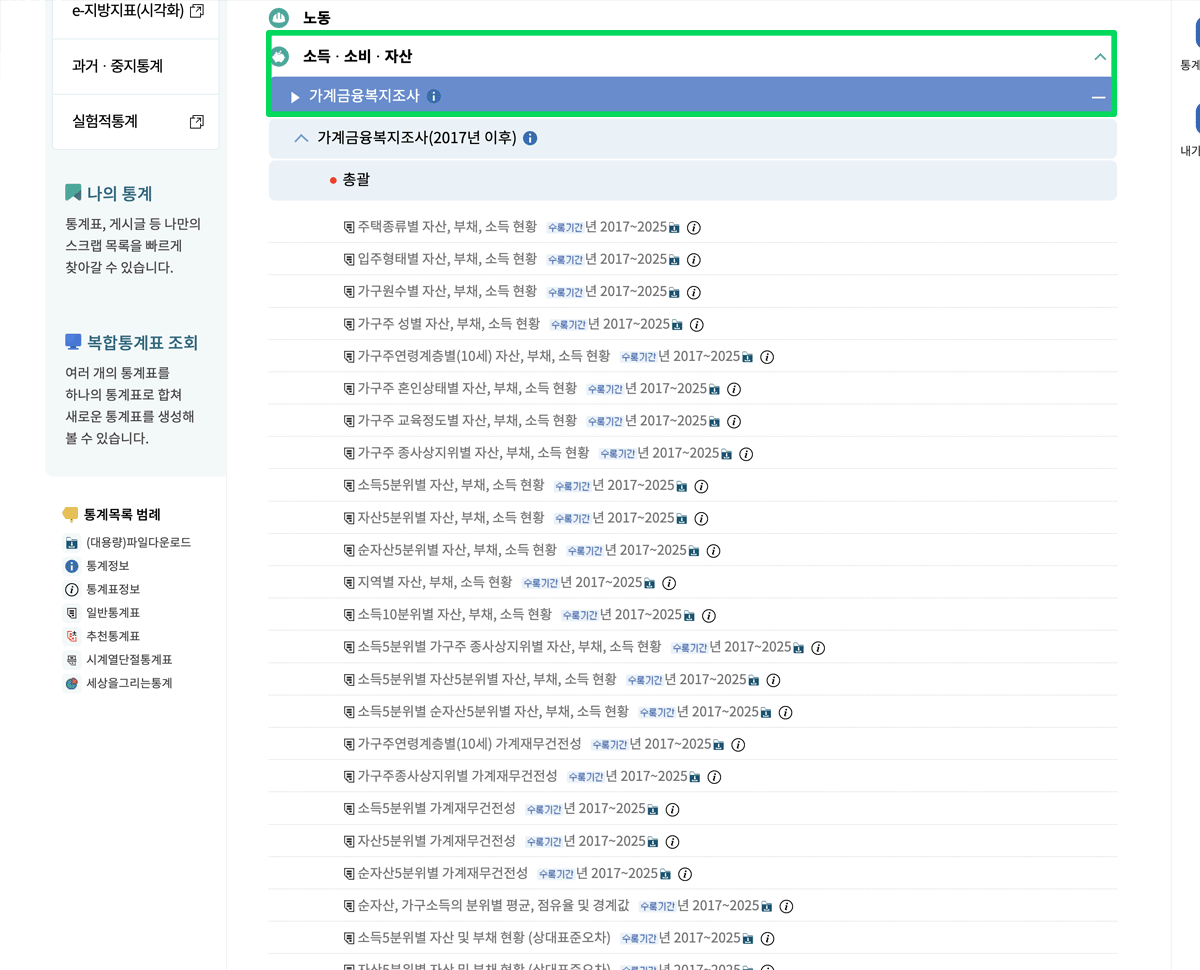Click the info icon next to 가계금융복지조사(2017년 이후)
1200x970 pixels.
[x=531, y=137]
